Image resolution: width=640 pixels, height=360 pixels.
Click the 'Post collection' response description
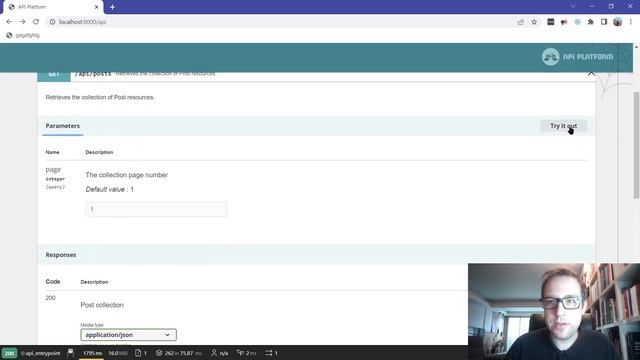click(102, 305)
